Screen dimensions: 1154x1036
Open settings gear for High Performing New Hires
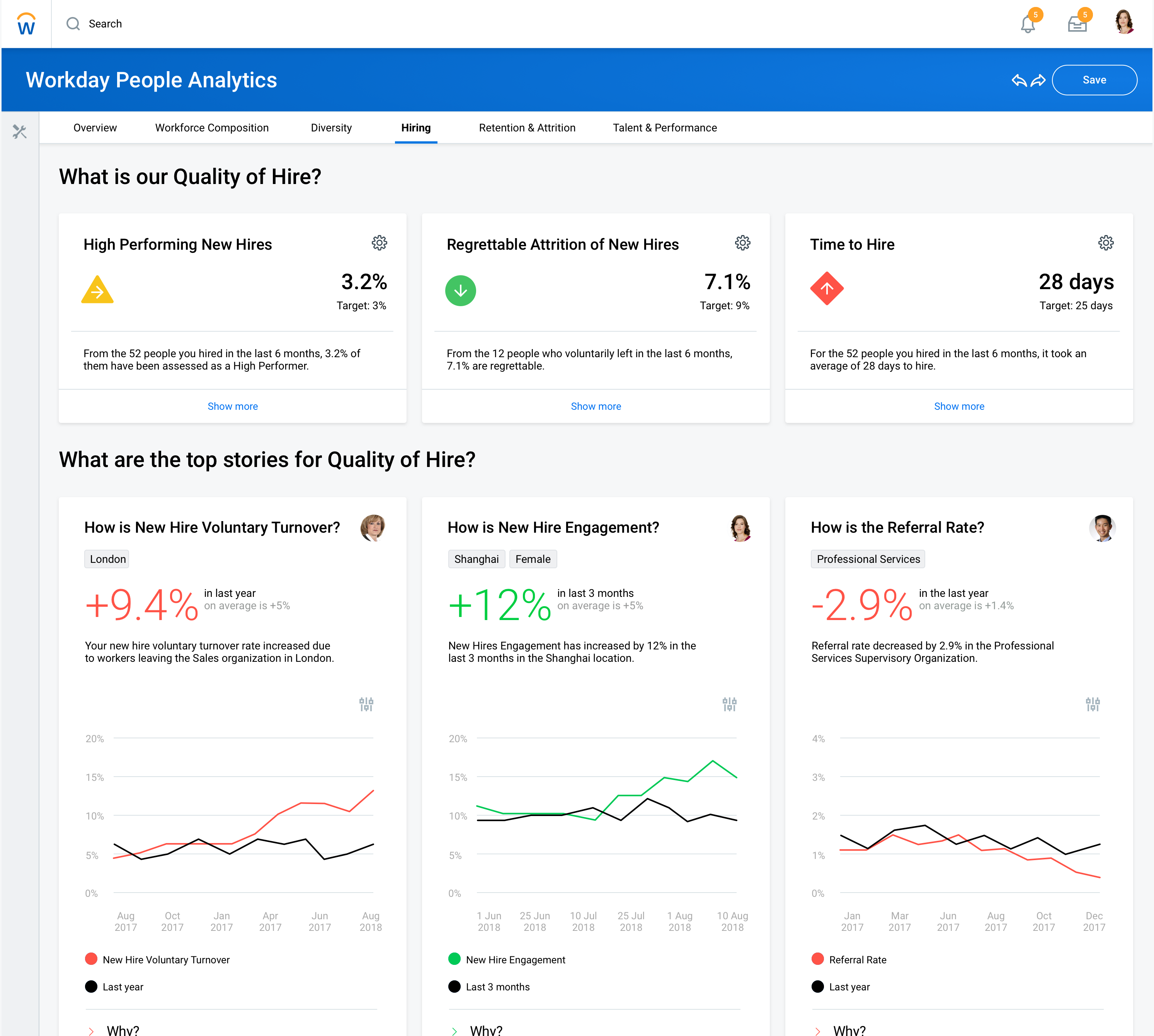click(380, 243)
